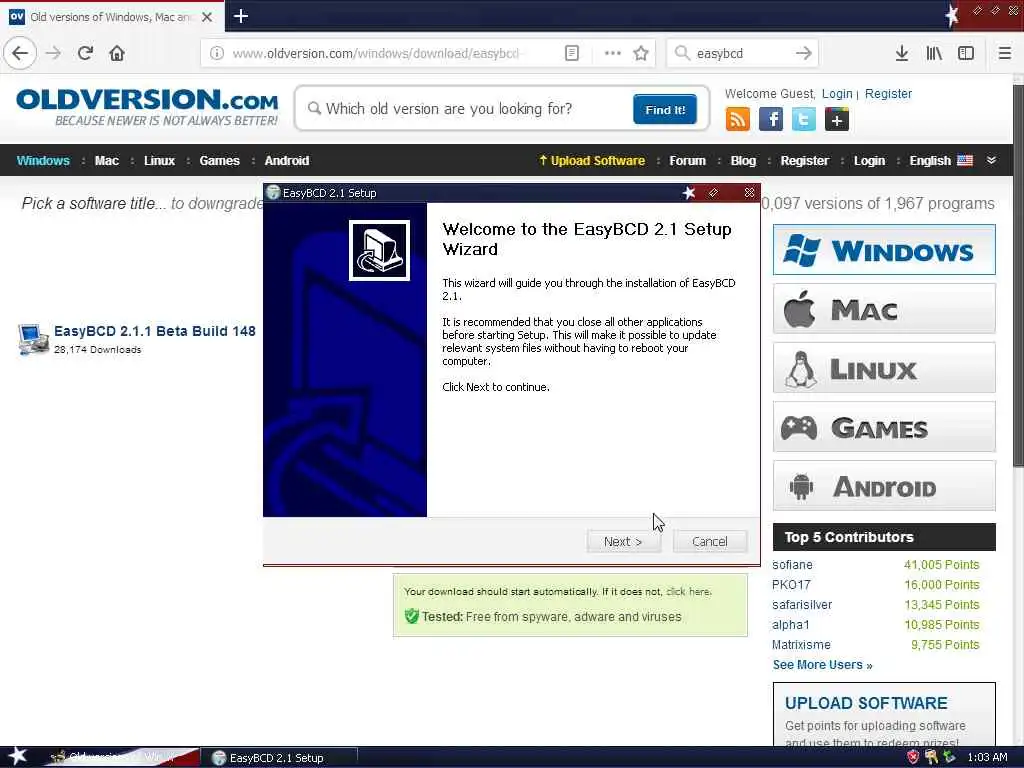Click the star start button on the taskbar
The width and height of the screenshot is (1024, 768).
(16, 756)
